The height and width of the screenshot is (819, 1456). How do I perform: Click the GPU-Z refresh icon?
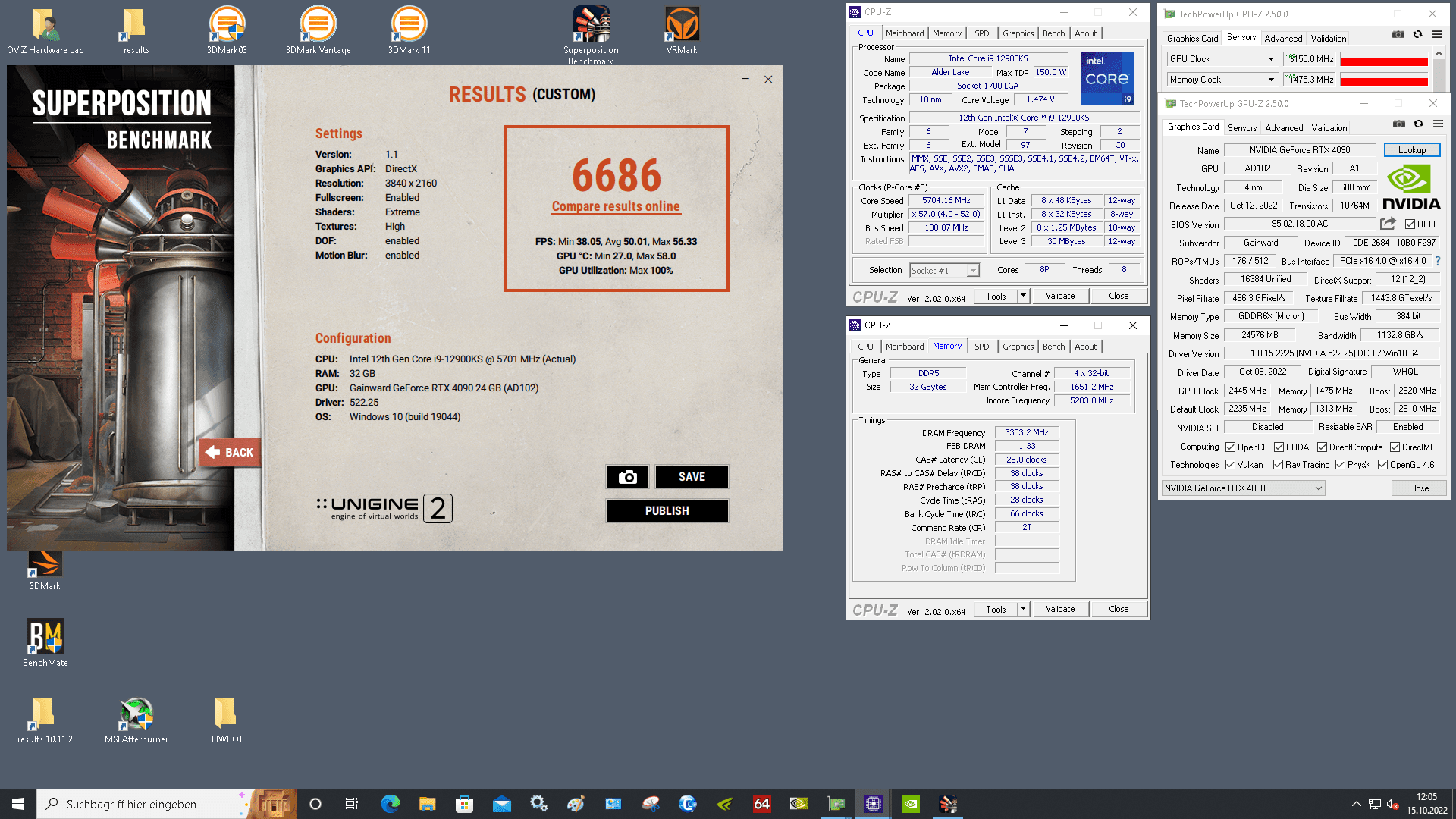coord(1418,124)
